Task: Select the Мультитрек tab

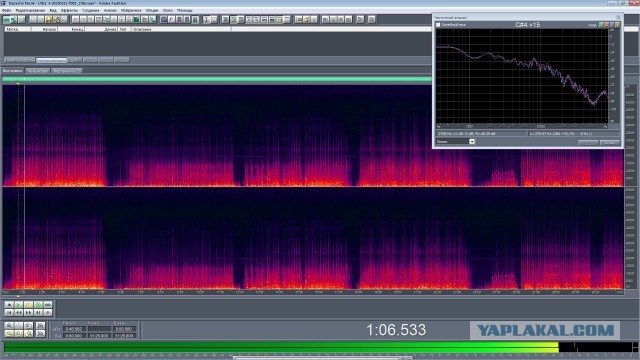Action: (38, 71)
